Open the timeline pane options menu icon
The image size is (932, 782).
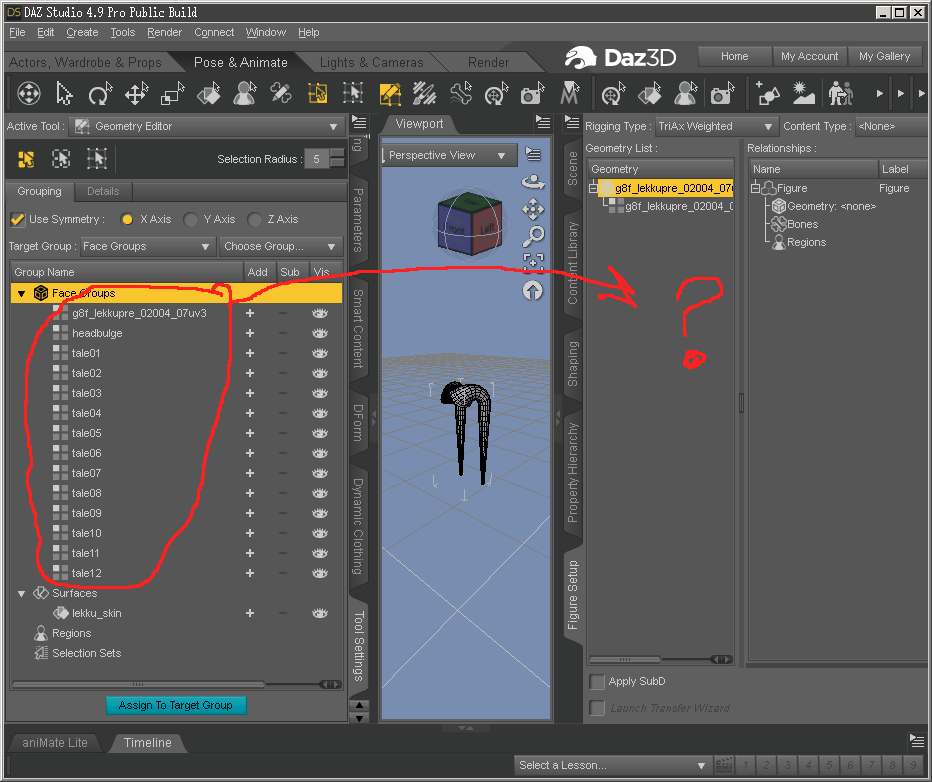point(917,740)
